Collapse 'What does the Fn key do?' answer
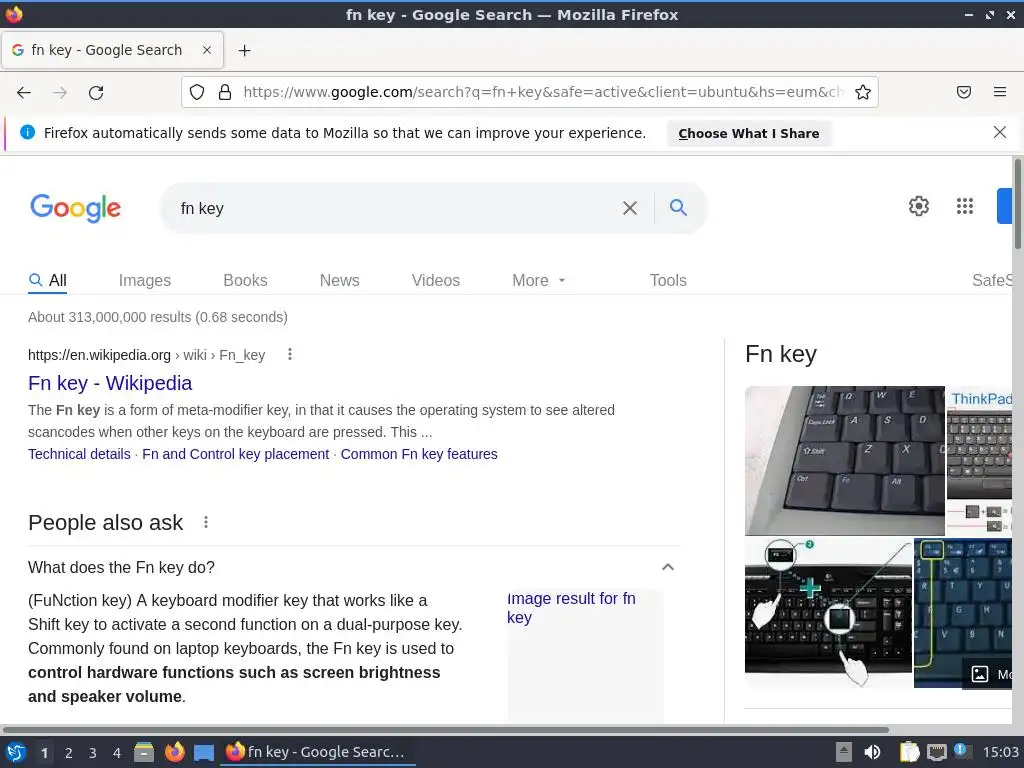 pos(667,567)
